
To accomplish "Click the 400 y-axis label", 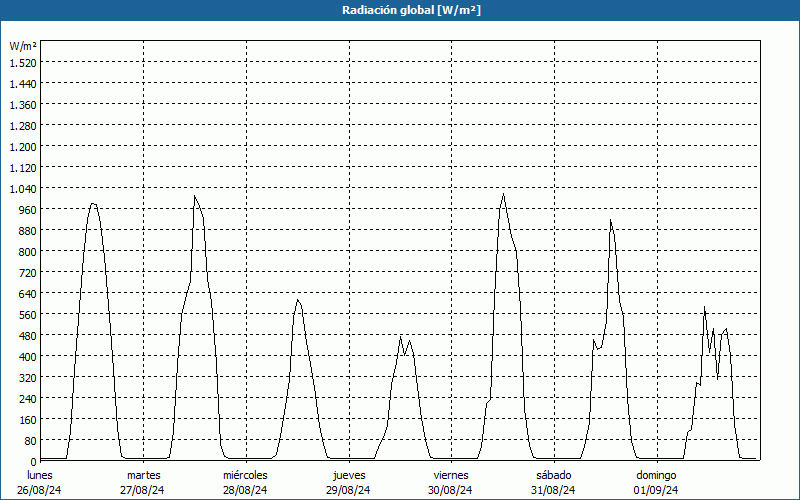I will coord(28,357).
